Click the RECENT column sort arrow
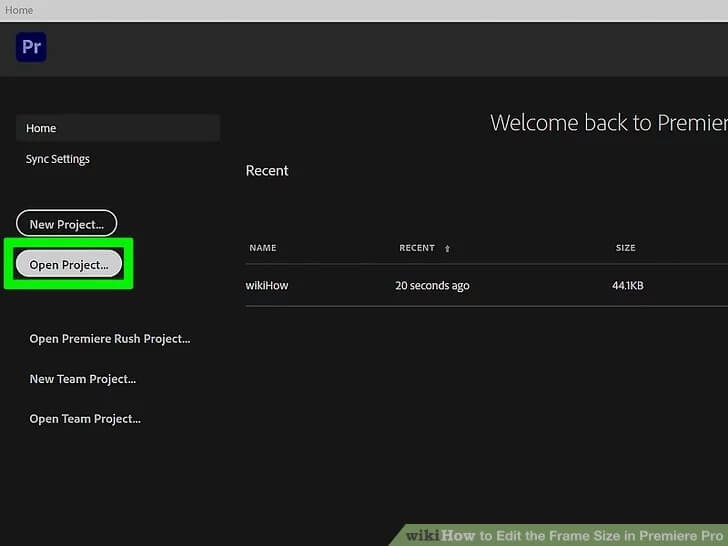 [x=447, y=248]
